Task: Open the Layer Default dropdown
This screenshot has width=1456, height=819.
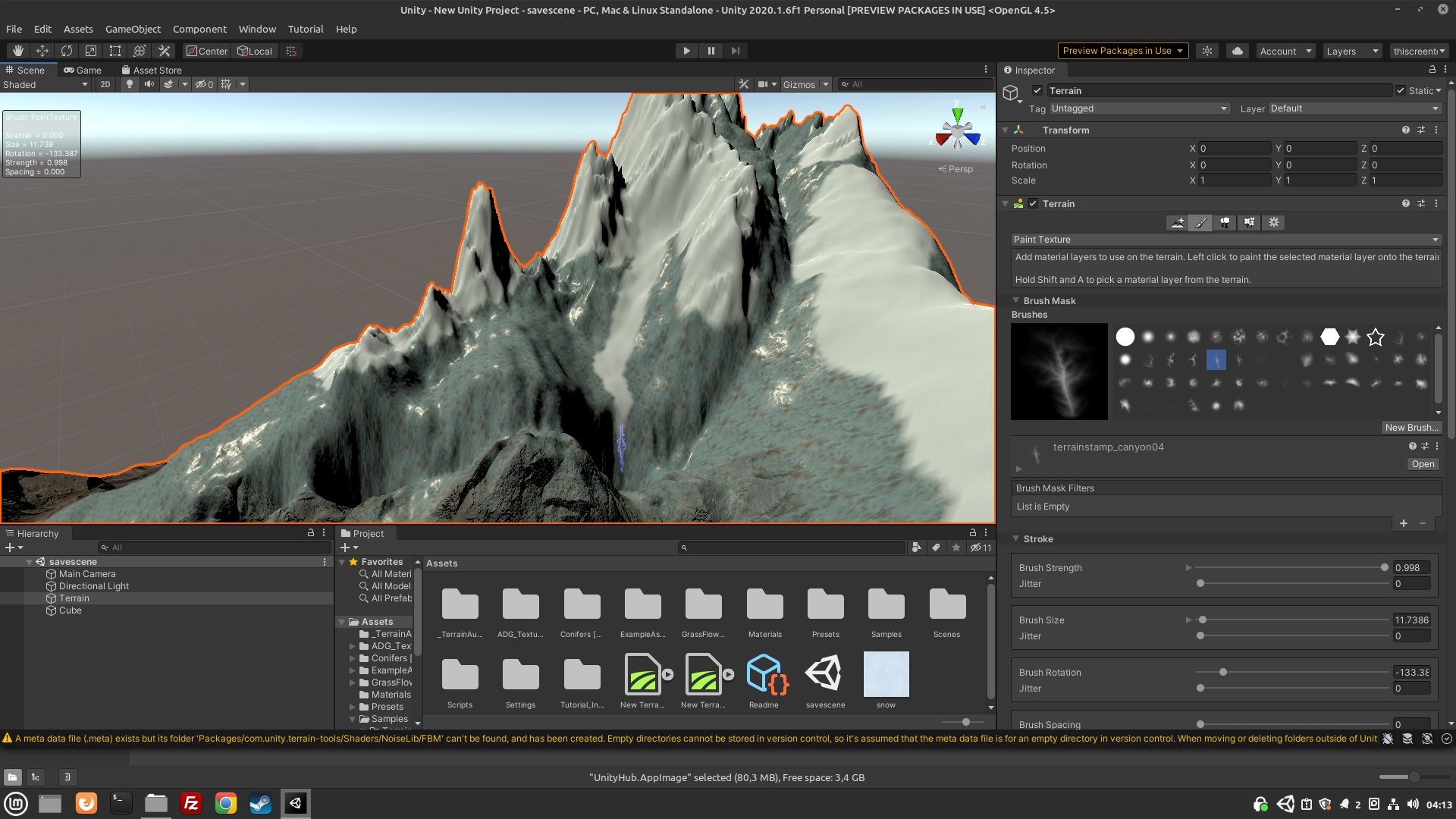Action: click(x=1354, y=108)
